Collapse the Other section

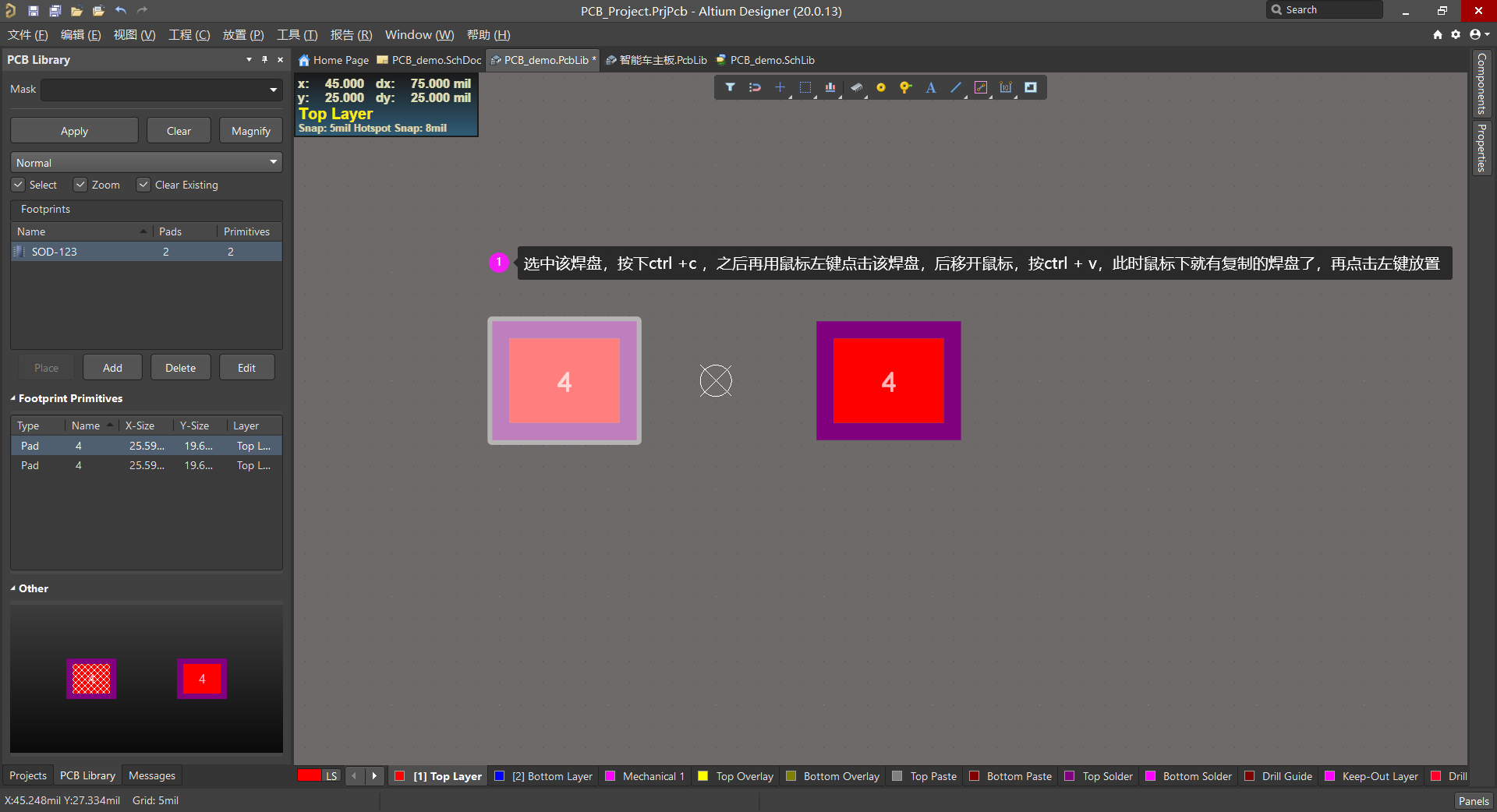13,588
